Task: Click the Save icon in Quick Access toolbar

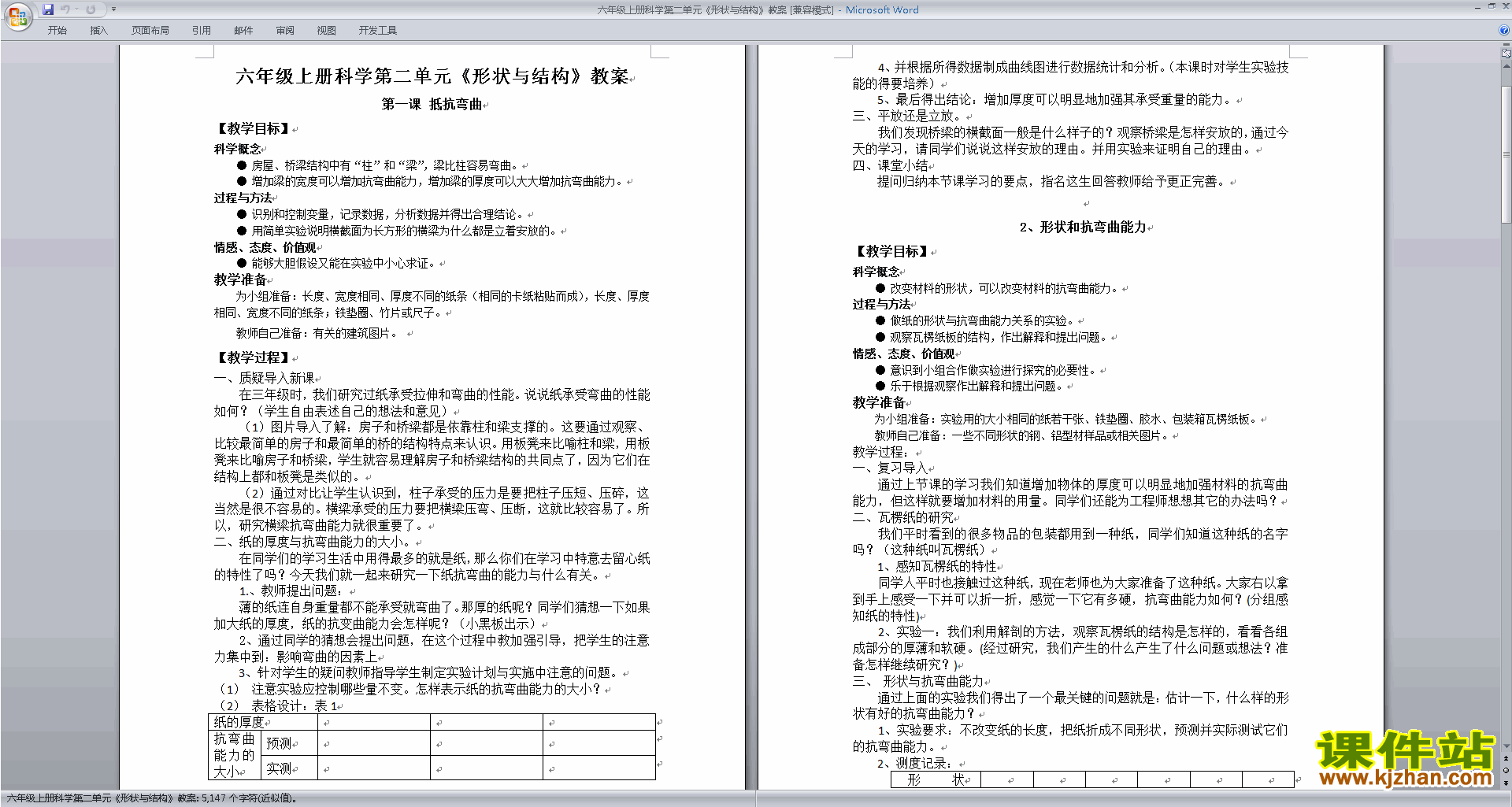Action: 48,9
